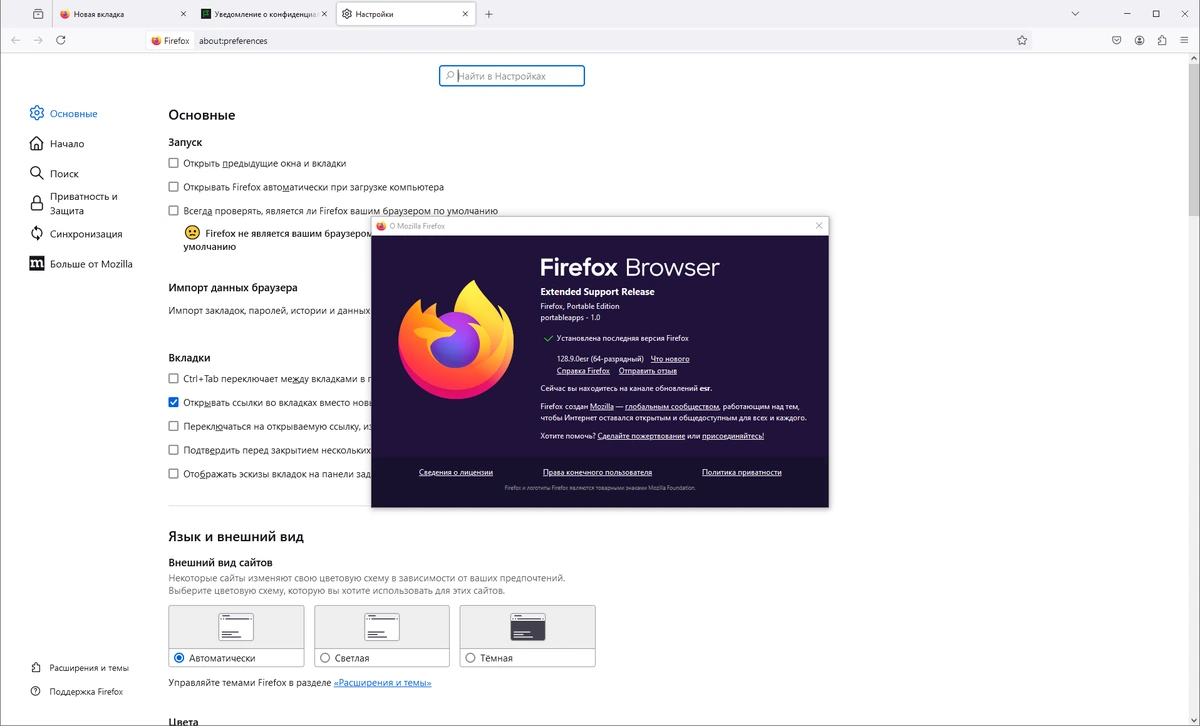Open Приватность и Защита category

coord(74,204)
